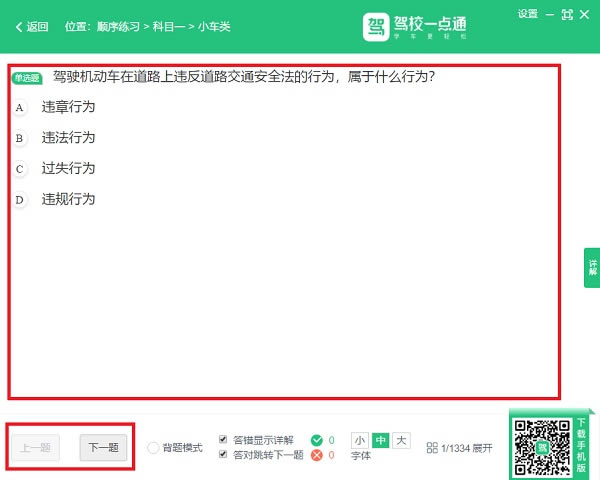Select answer option A circle
Image resolution: width=600 pixels, height=480 pixels.
(x=20, y=108)
